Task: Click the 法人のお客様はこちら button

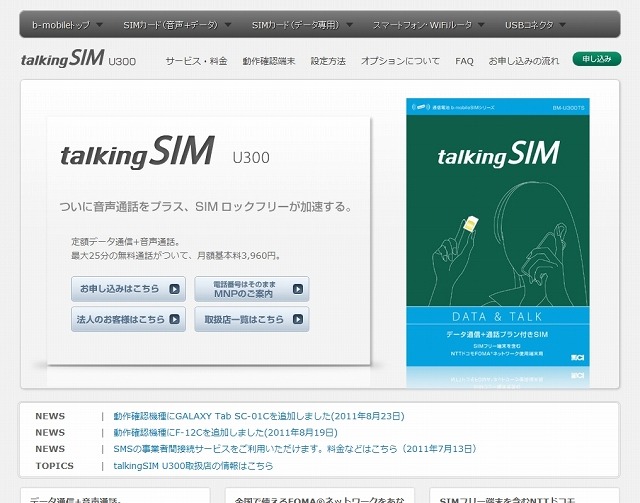Action: (128, 319)
